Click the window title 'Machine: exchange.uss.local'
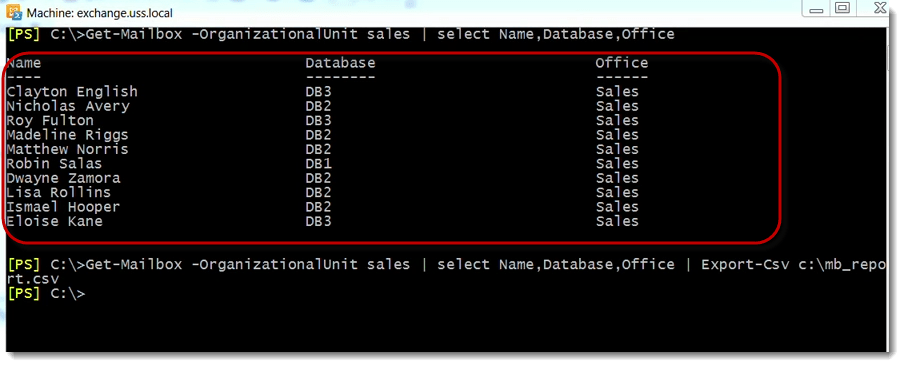 click(x=100, y=13)
